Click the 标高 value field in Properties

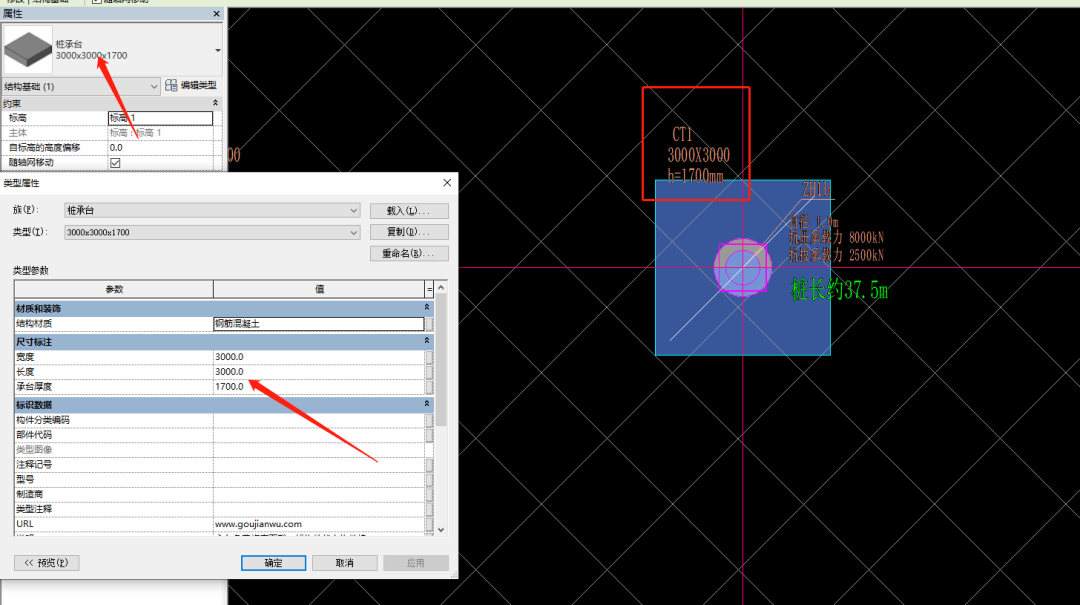(x=160, y=118)
